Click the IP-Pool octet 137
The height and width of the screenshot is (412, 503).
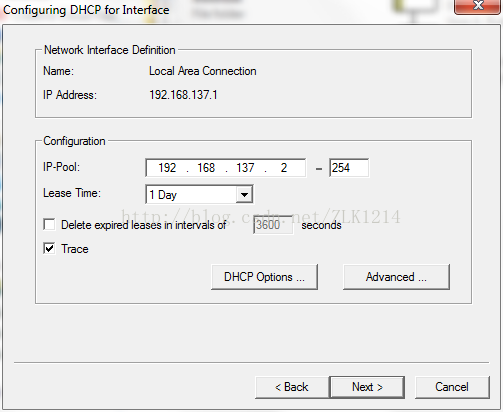245,168
